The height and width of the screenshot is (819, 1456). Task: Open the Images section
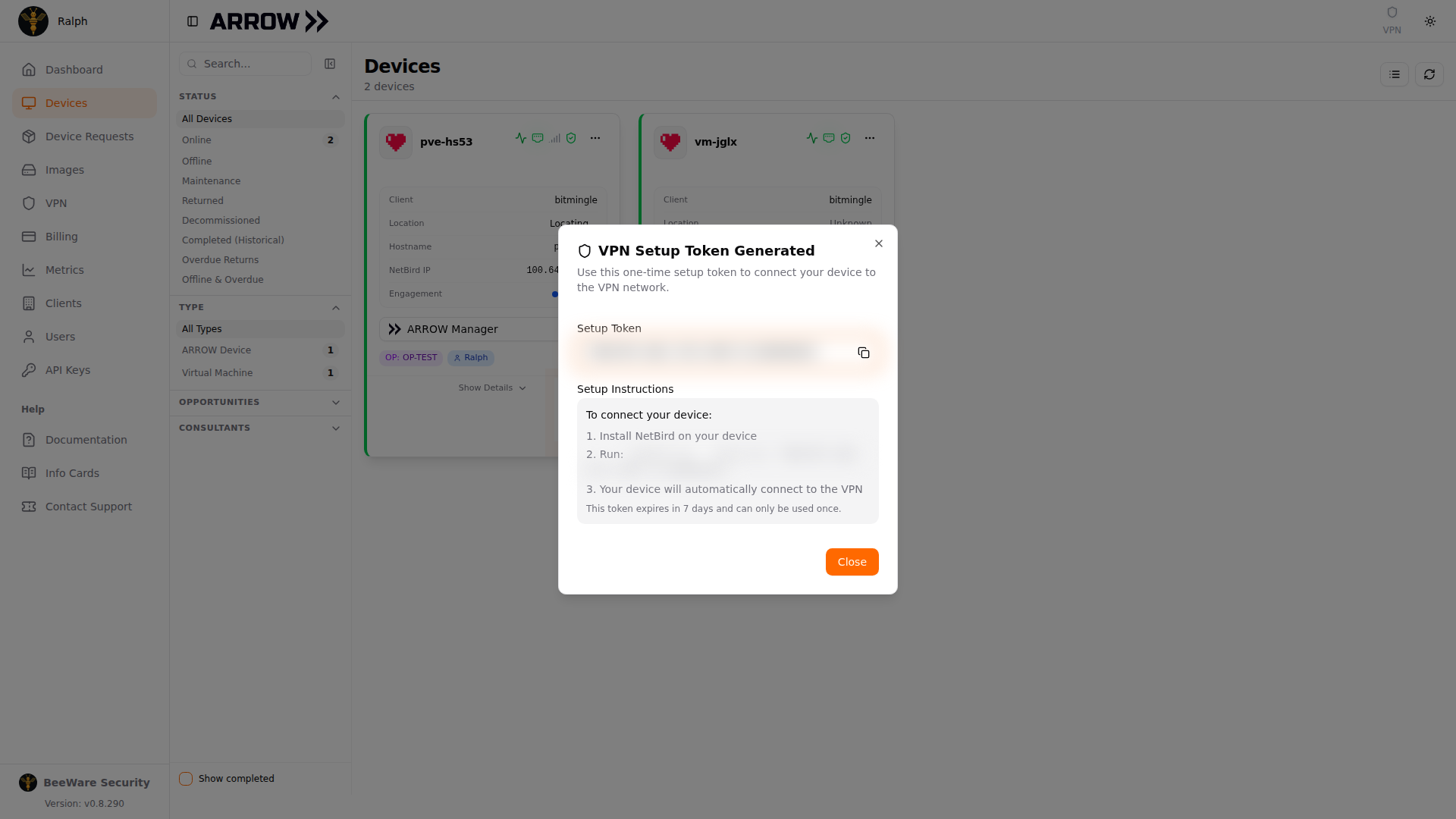[x=84, y=170]
